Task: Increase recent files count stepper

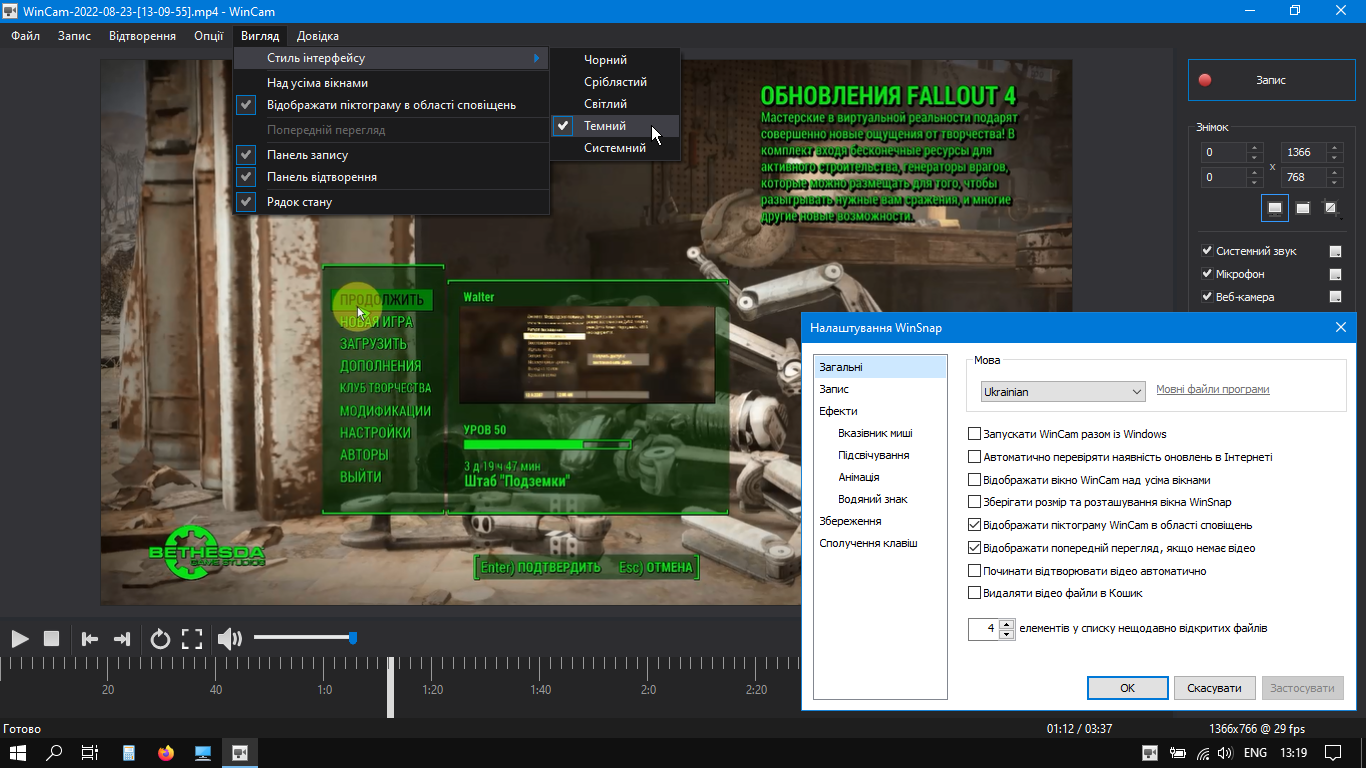Action: (x=1006, y=624)
